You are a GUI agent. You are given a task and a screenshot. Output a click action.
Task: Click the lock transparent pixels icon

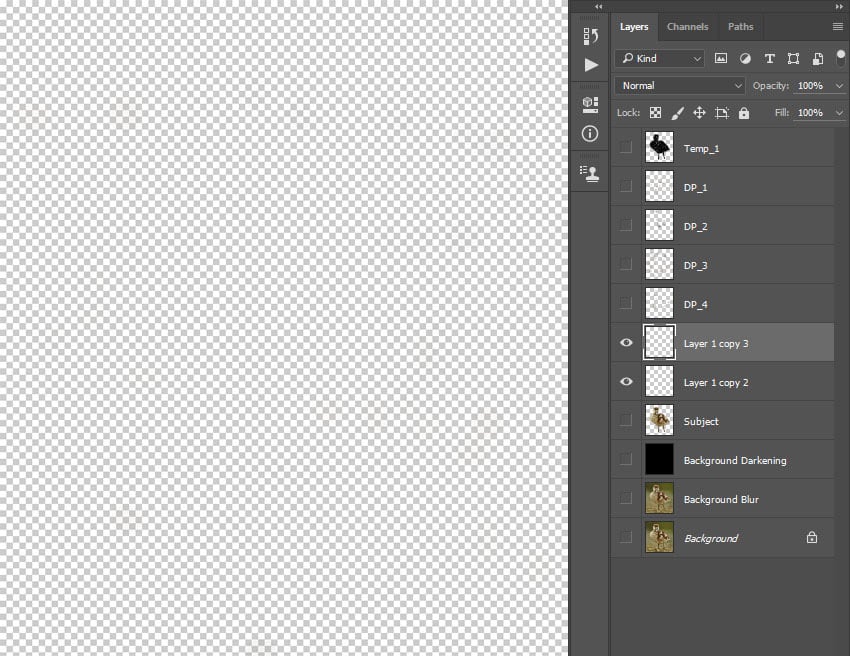655,112
